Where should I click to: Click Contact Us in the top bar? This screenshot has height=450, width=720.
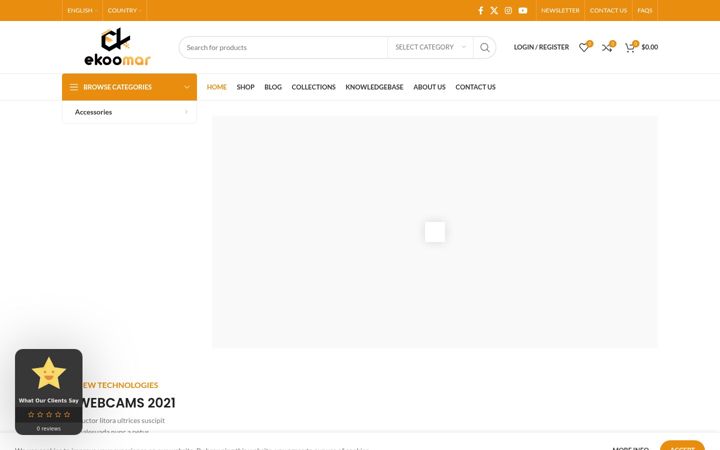(x=608, y=10)
